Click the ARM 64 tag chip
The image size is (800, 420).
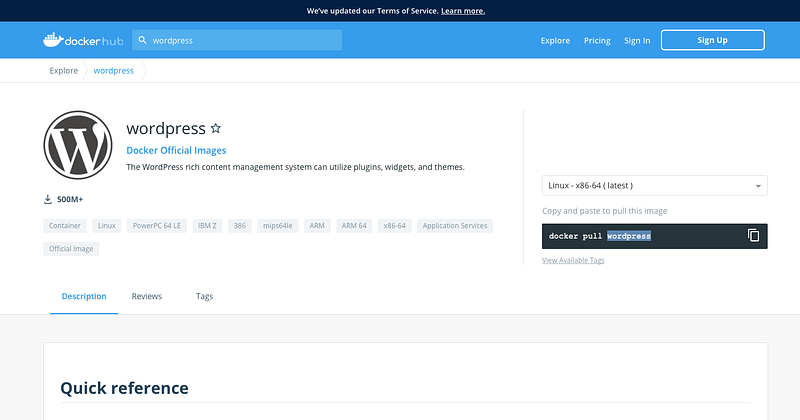(x=354, y=226)
